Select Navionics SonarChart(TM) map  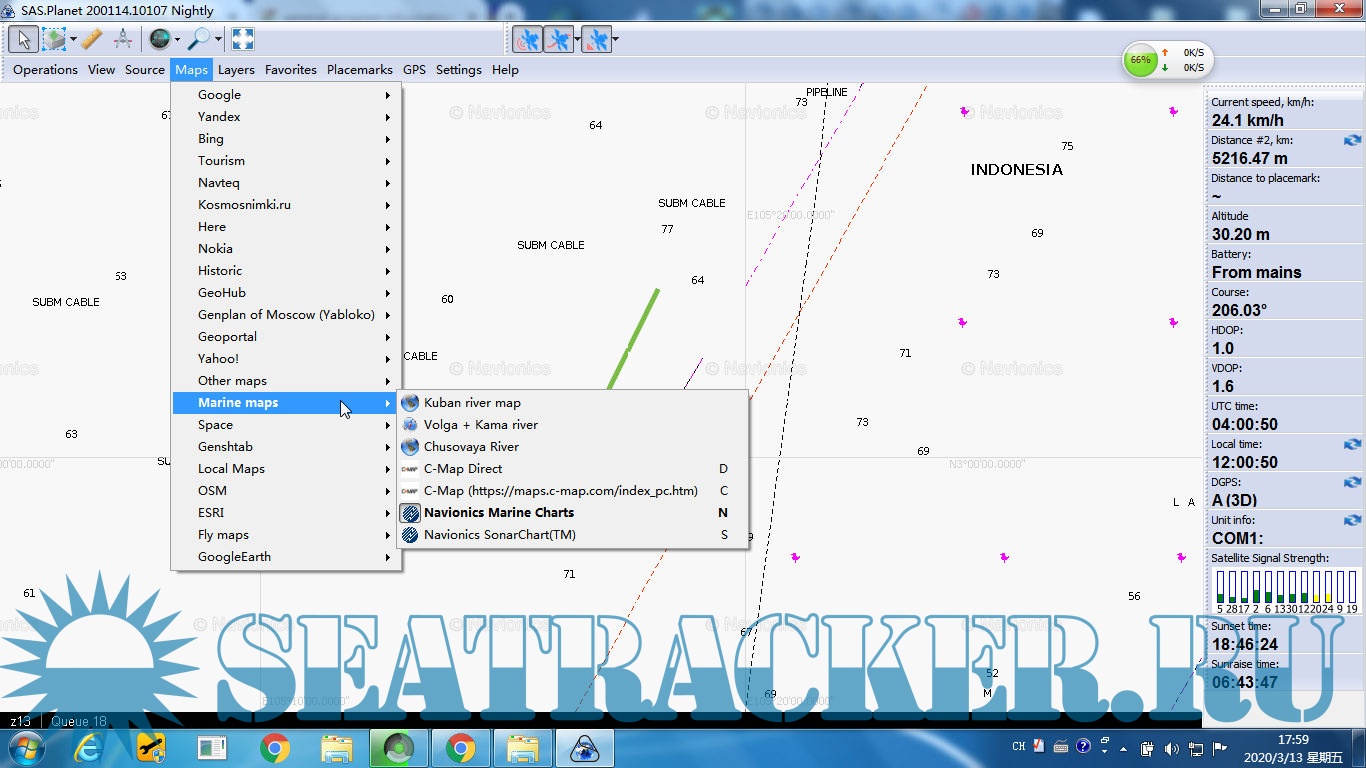(x=500, y=535)
